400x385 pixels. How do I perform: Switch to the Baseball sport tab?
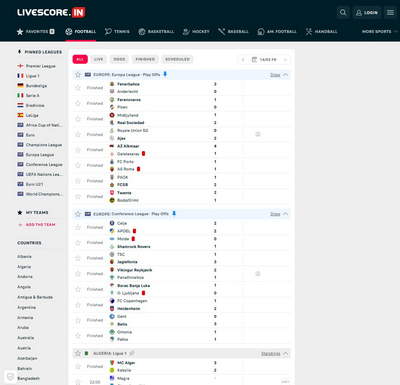coord(233,31)
